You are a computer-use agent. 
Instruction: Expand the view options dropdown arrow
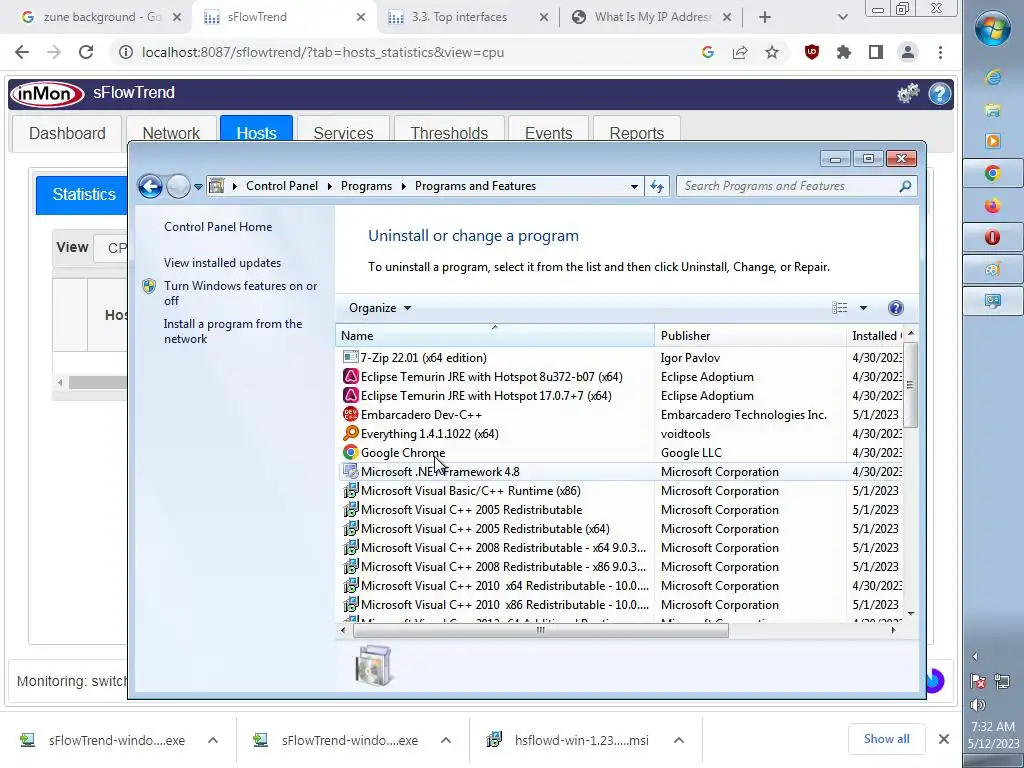point(863,308)
